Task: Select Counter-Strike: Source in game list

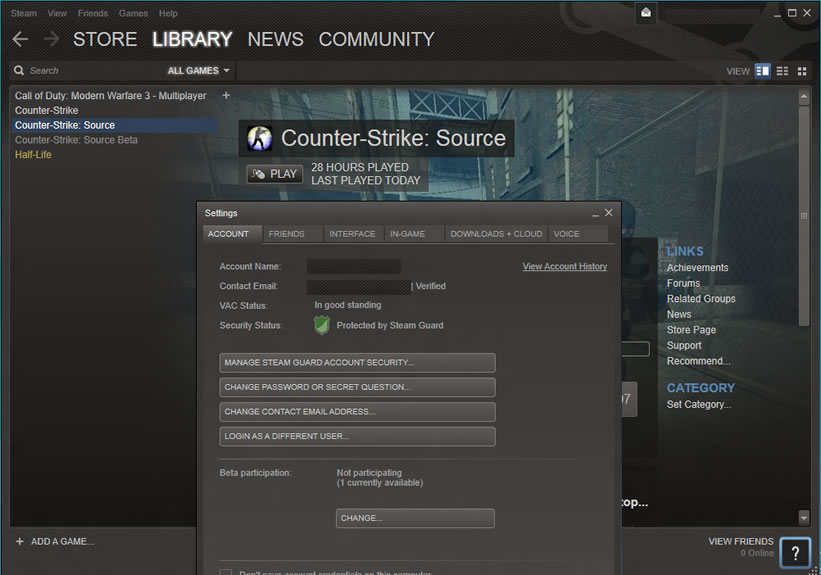Action: [x=114, y=125]
